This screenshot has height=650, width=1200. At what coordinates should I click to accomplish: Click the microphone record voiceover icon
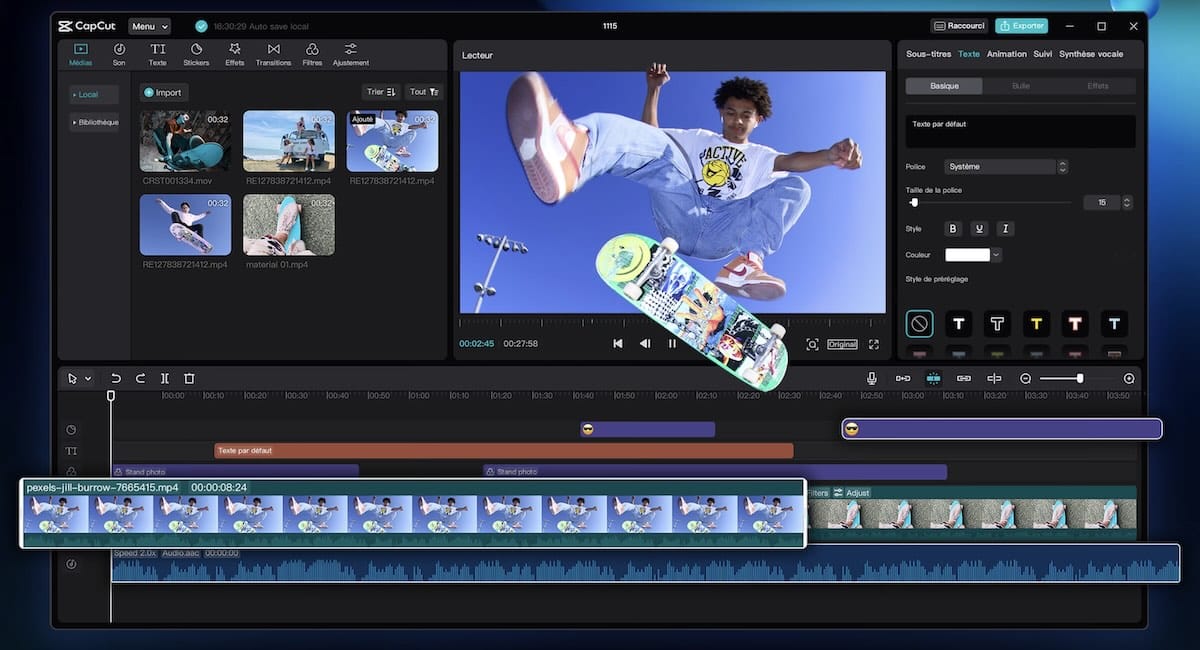[872, 379]
